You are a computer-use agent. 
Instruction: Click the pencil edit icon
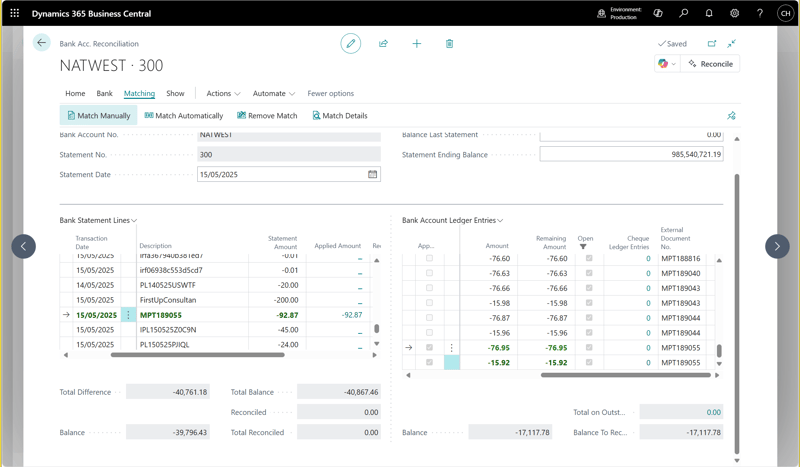coord(350,43)
